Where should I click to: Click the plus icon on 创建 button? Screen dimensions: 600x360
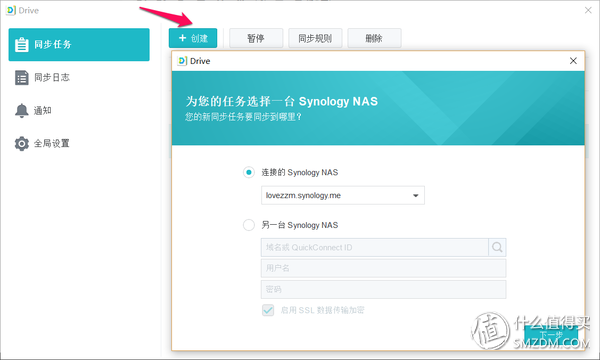pos(183,38)
